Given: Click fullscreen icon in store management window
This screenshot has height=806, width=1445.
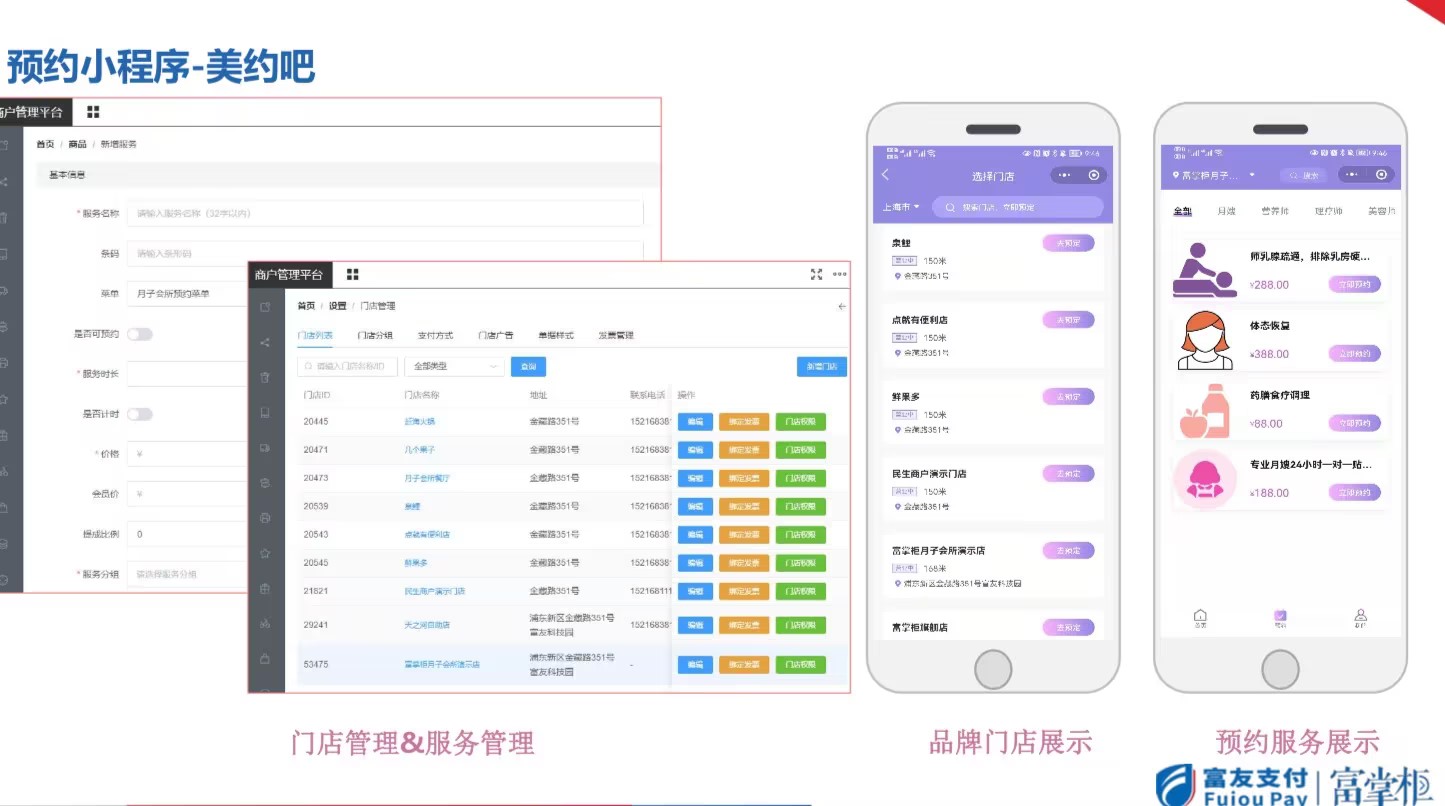Looking at the screenshot, I should (x=816, y=274).
